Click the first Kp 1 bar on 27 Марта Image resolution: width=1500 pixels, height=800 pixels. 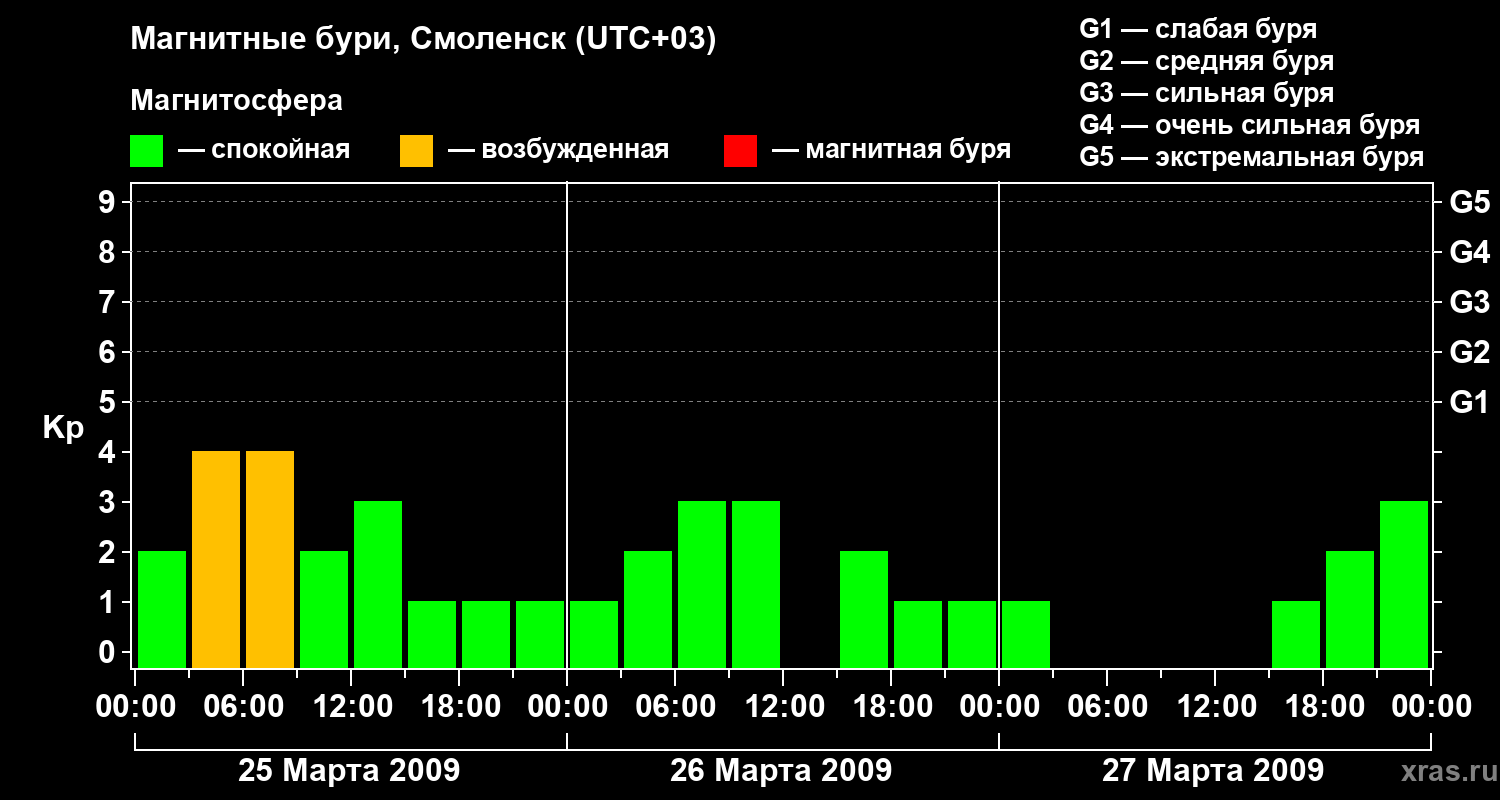pos(1026,634)
